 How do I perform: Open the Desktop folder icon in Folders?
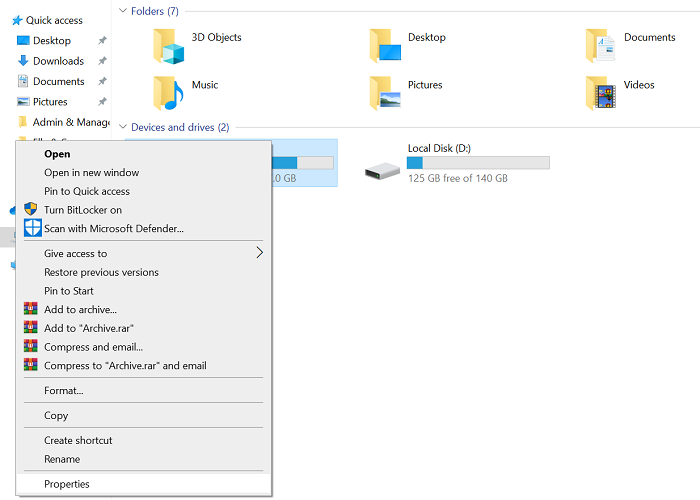[385, 46]
